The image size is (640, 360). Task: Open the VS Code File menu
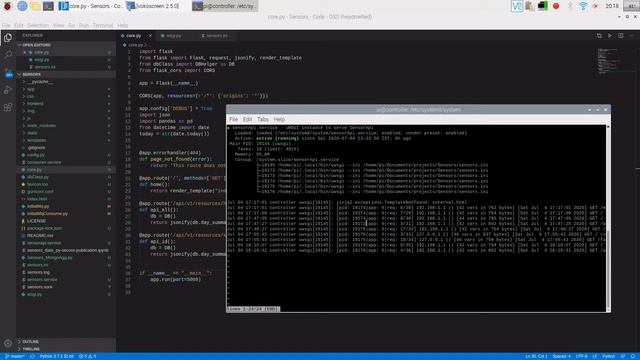(x=6, y=25)
